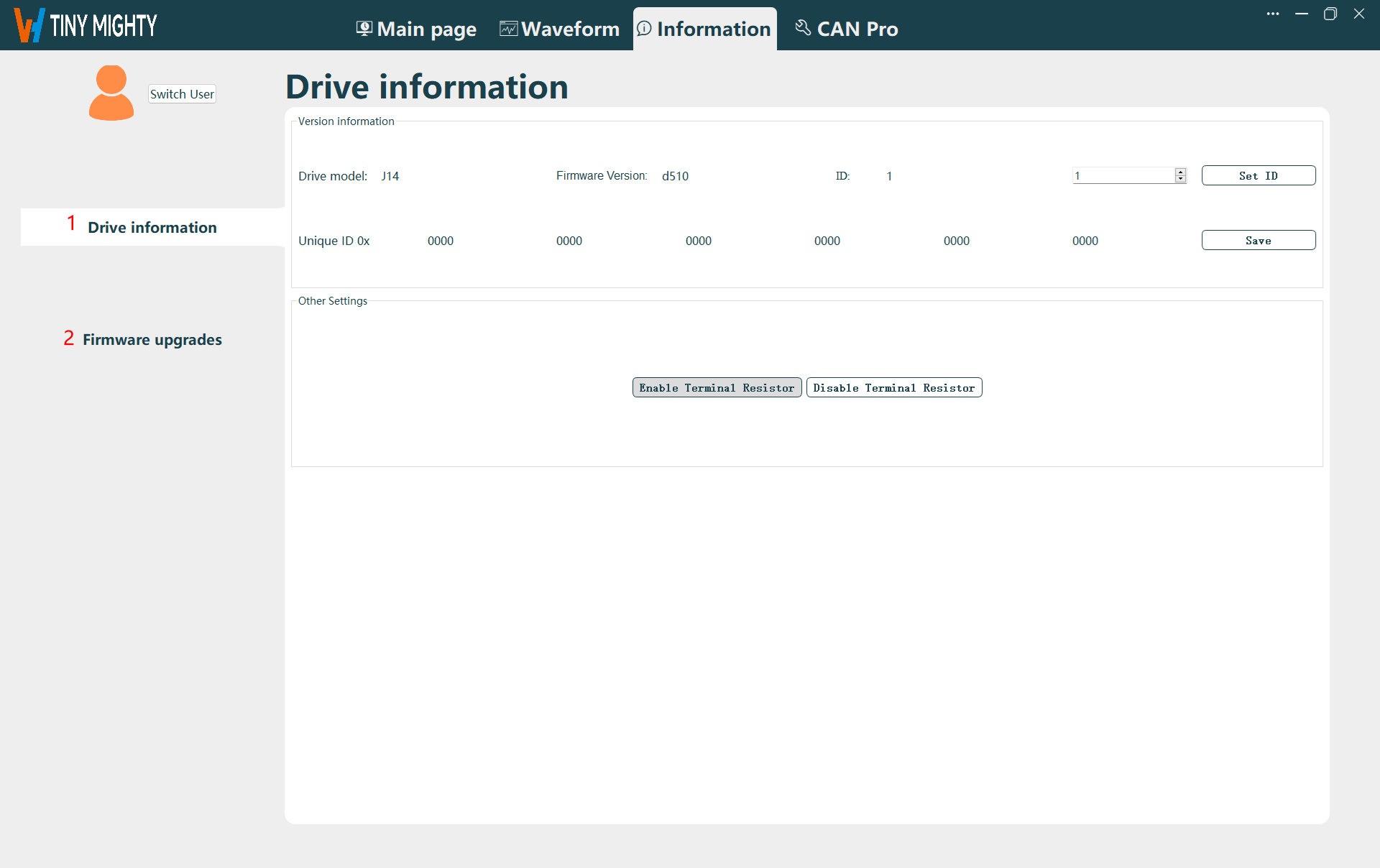Decrease ID with the spinner down arrow
This screenshot has height=868, width=1380.
pyautogui.click(x=1180, y=179)
